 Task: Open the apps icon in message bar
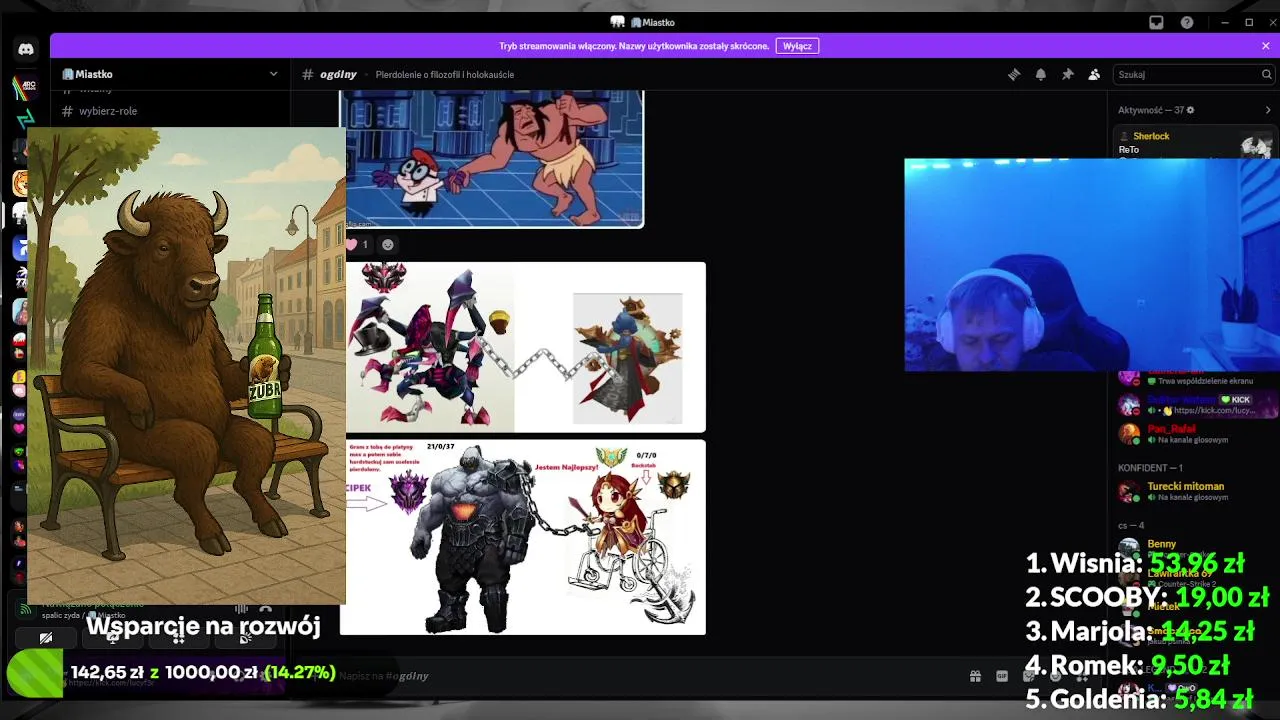coord(1083,676)
